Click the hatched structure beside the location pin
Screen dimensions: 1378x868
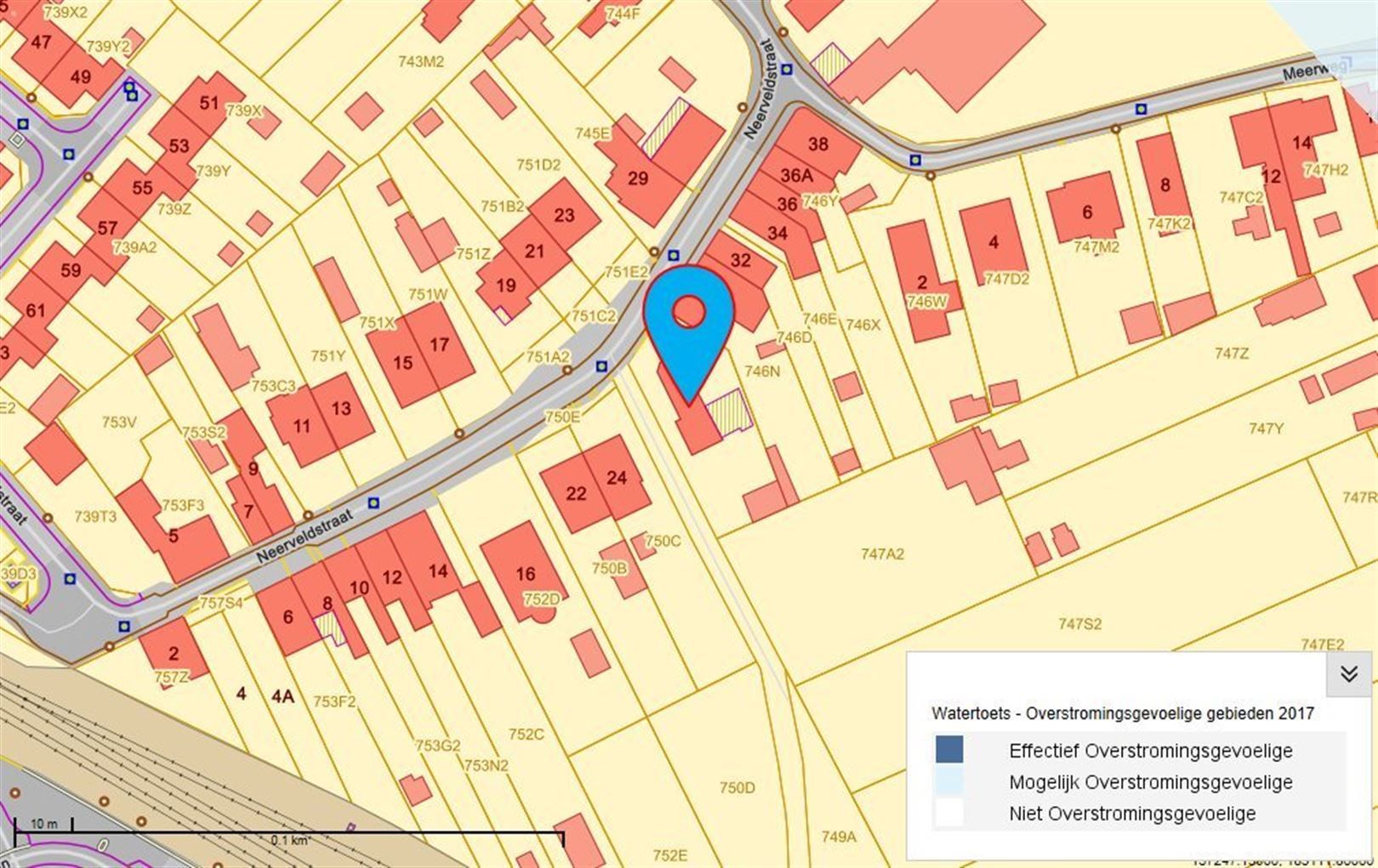(730, 411)
